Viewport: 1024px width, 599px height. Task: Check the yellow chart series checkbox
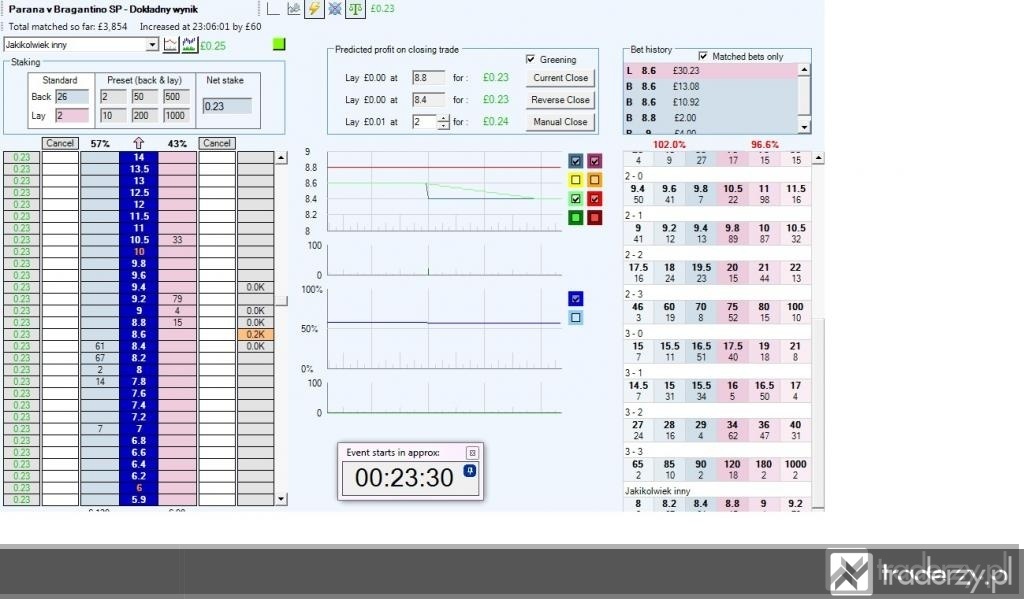(575, 180)
